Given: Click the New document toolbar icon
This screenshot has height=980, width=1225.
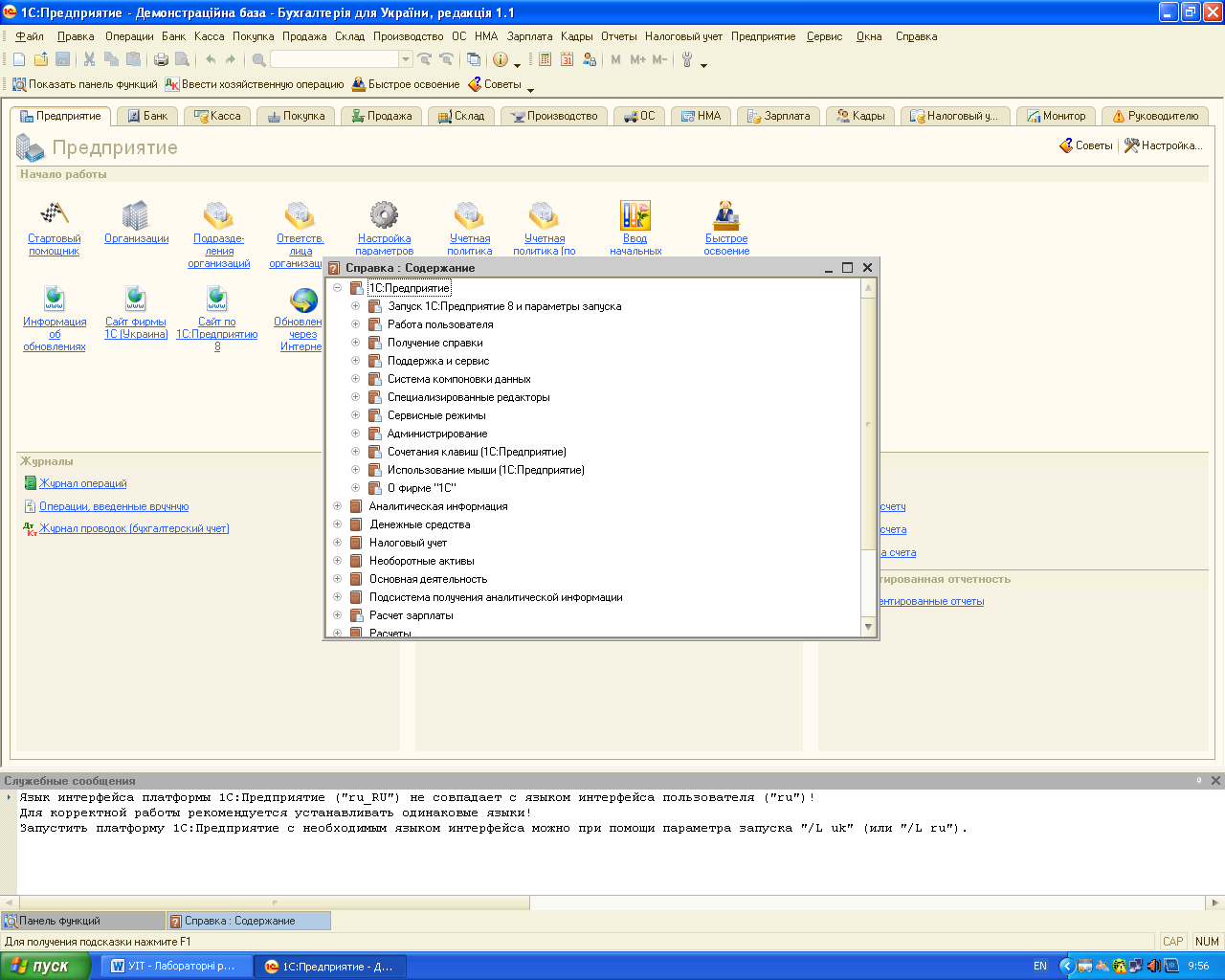Looking at the screenshot, I should 19,59.
